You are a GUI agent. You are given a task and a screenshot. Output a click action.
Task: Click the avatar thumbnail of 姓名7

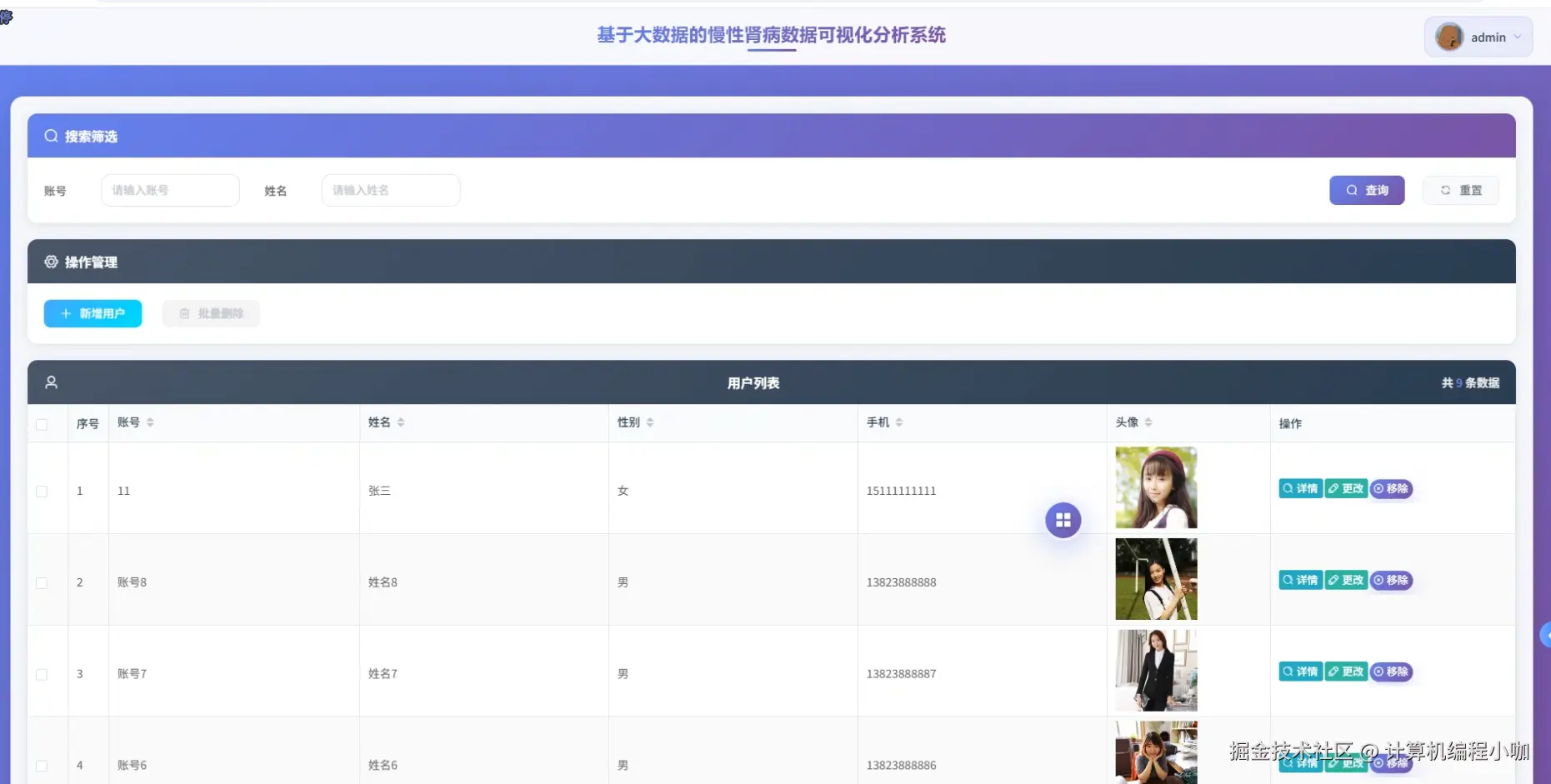click(1156, 671)
